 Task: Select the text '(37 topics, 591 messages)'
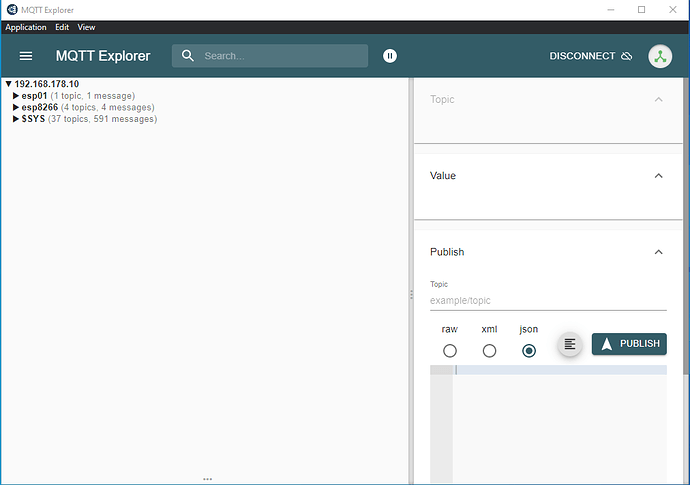pyautogui.click(x=103, y=119)
